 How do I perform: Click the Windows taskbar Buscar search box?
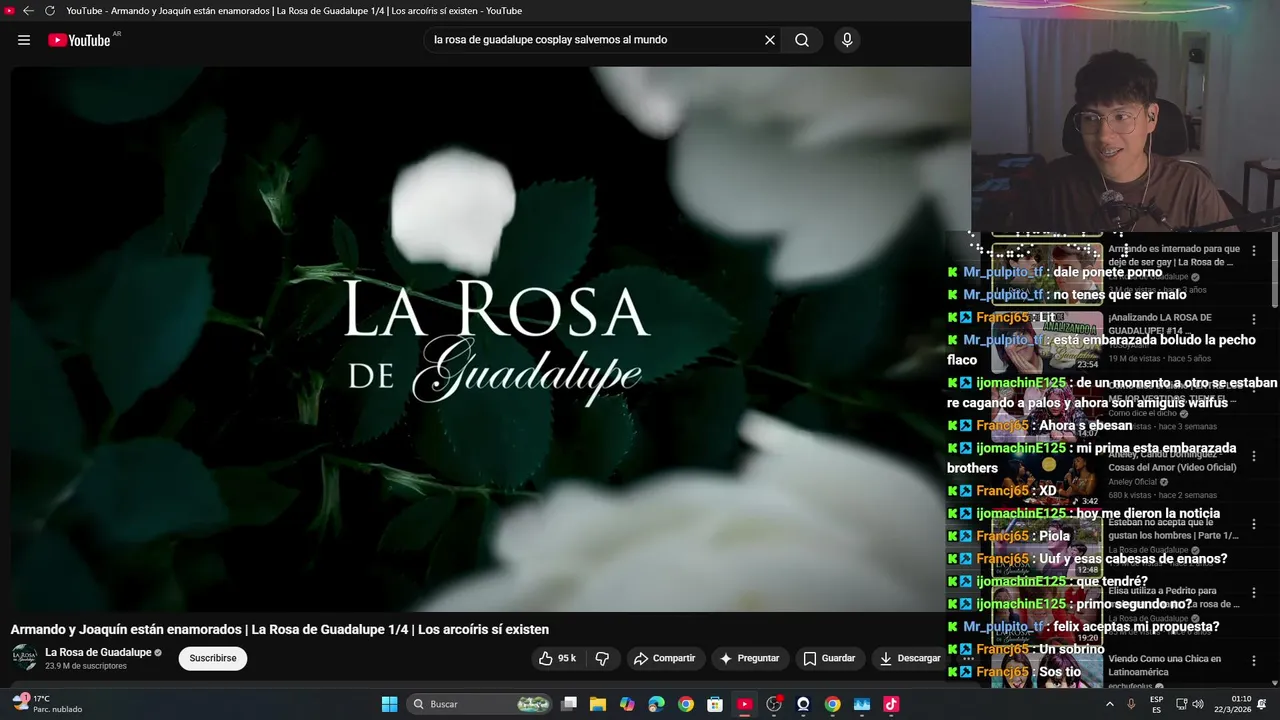(479, 704)
